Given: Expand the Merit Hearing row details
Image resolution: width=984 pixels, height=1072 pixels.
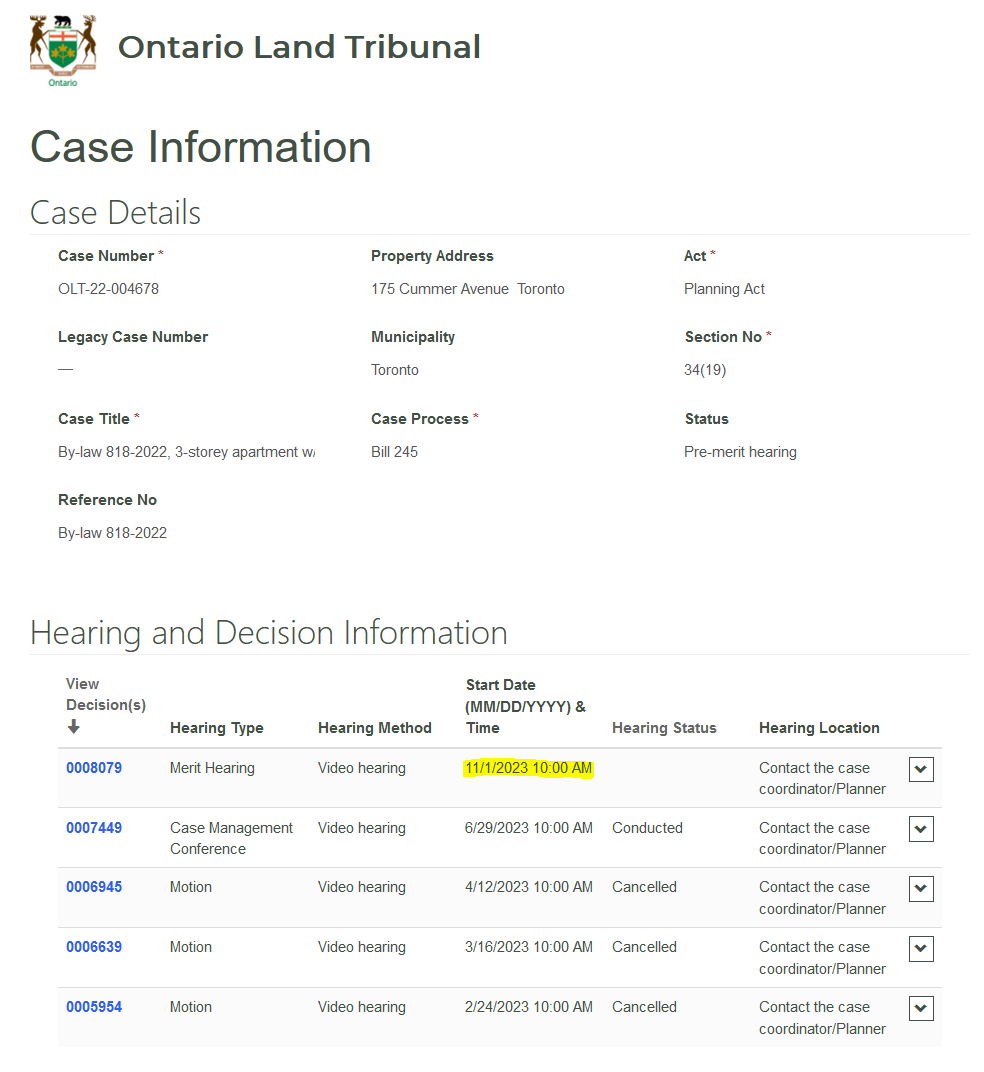Looking at the screenshot, I should coord(921,769).
